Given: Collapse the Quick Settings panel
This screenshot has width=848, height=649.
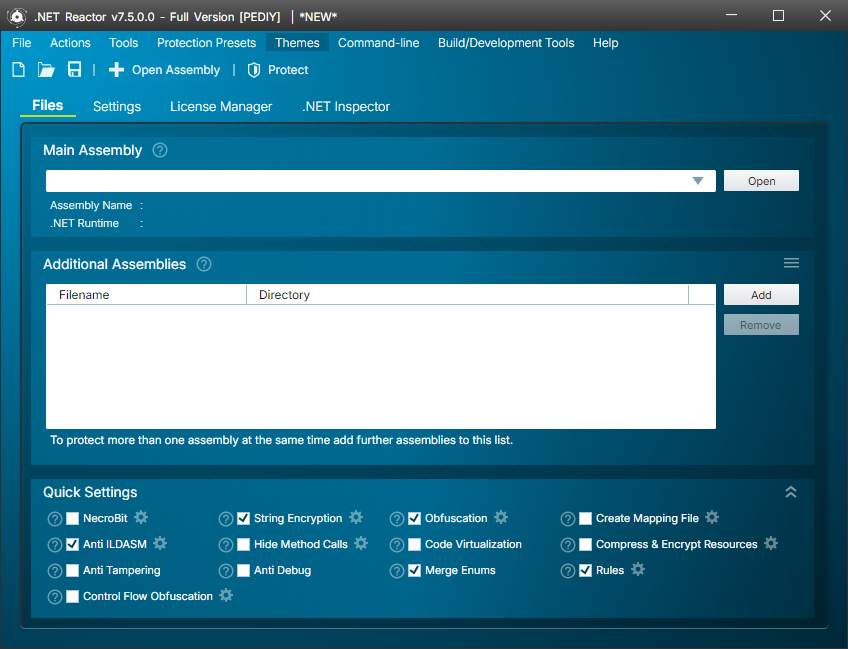Looking at the screenshot, I should click(791, 491).
